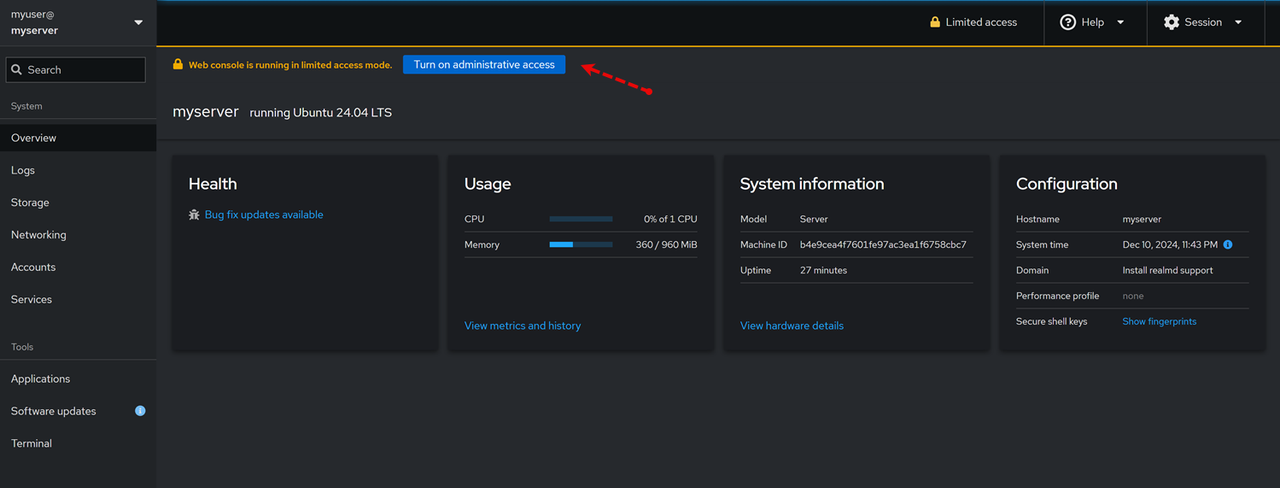Focus the sidebar Search field
The width and height of the screenshot is (1280, 488).
point(76,70)
